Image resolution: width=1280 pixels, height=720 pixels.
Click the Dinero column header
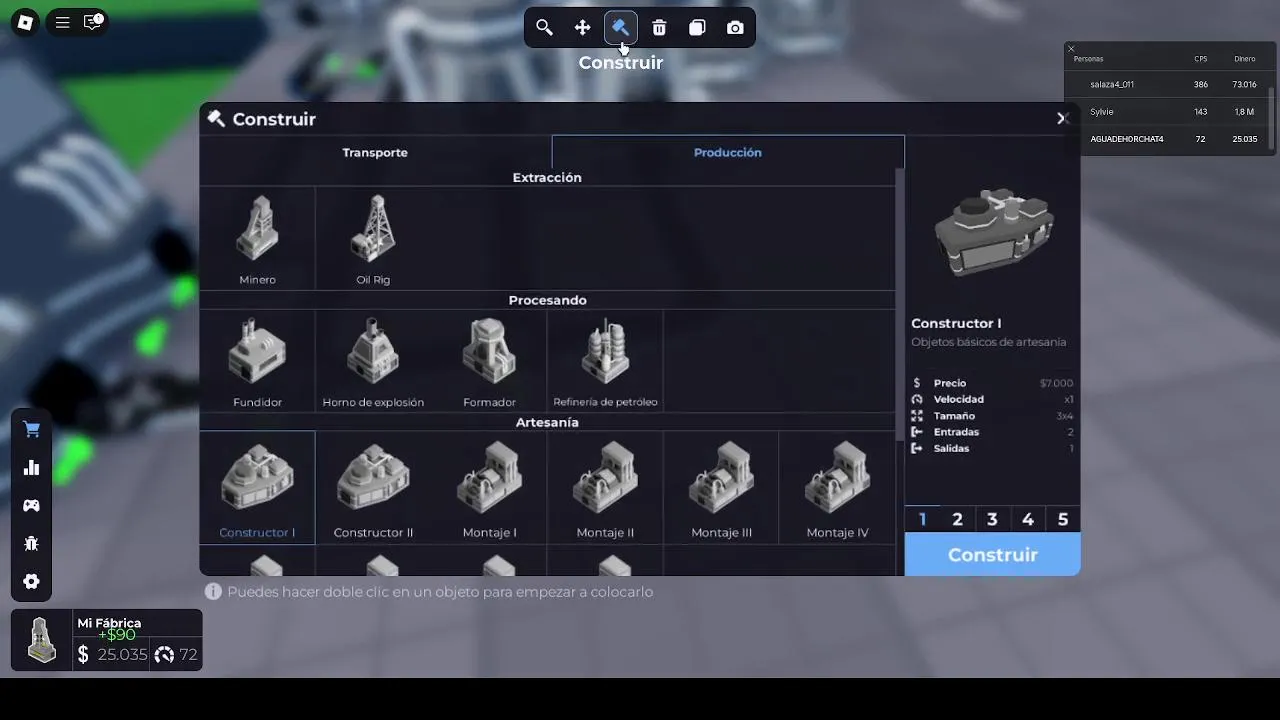pos(1244,59)
